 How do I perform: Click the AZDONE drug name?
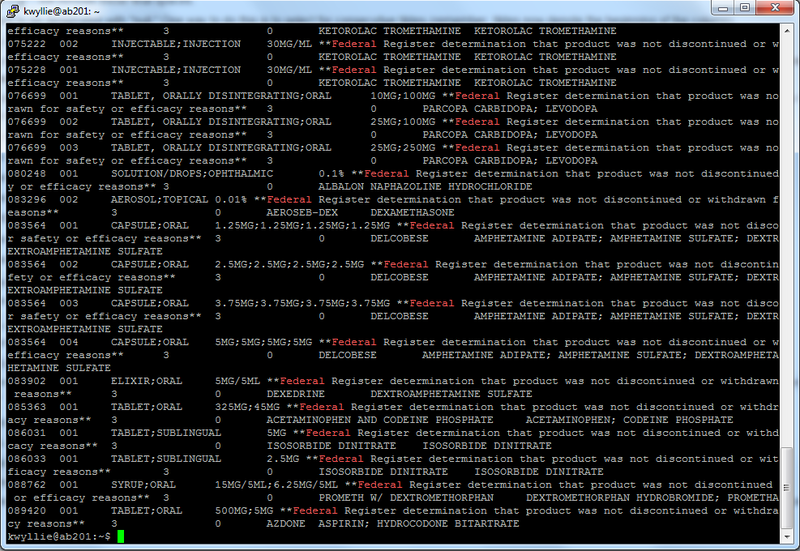[x=286, y=524]
